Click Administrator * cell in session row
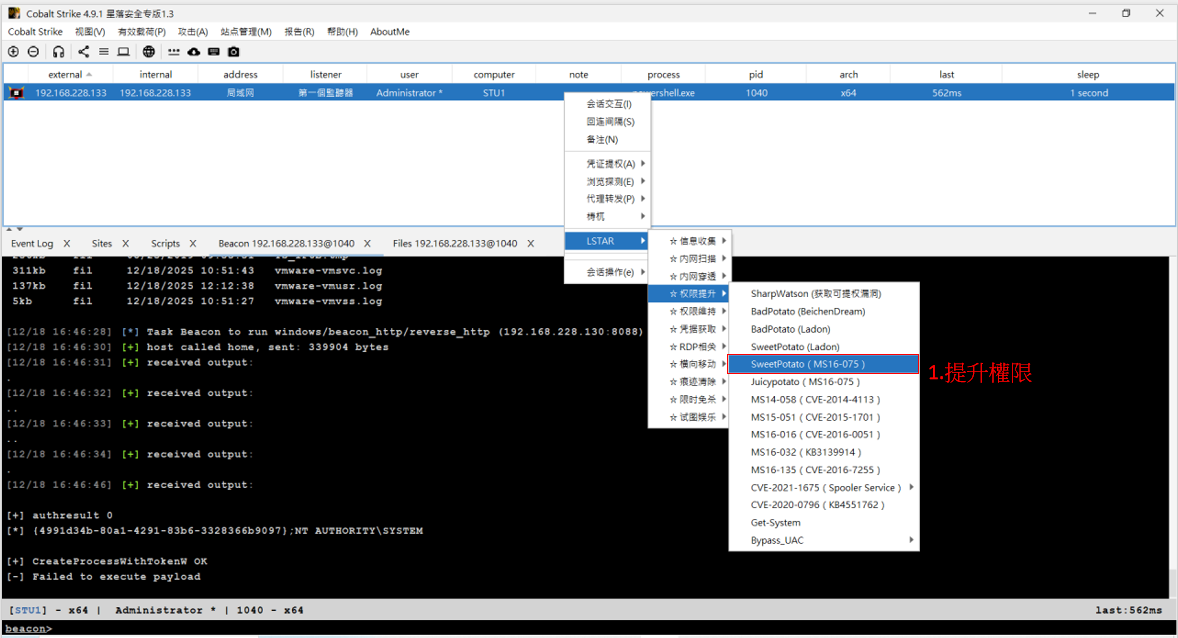Image resolution: width=1178 pixels, height=638 pixels. tap(409, 92)
